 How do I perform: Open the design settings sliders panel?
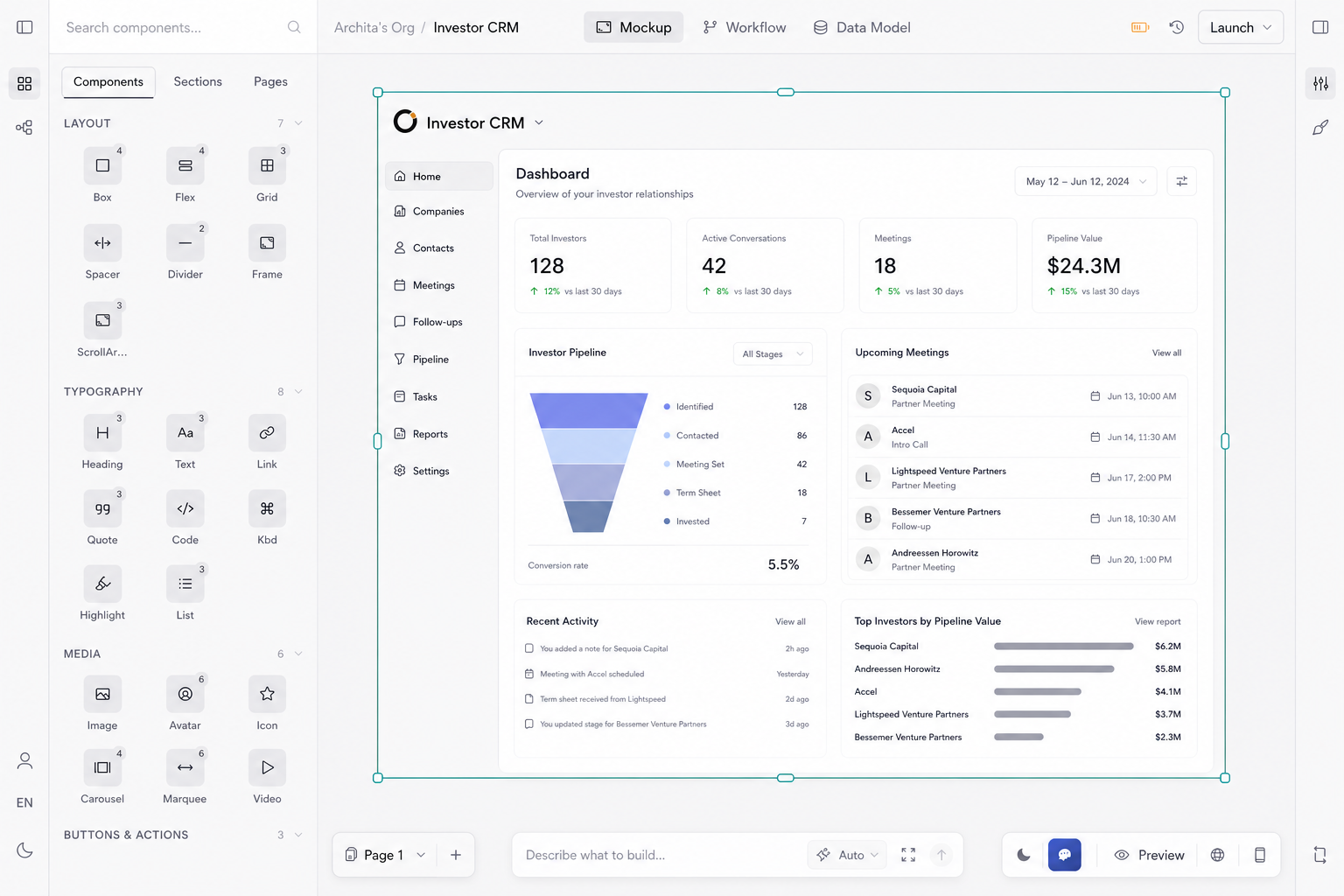(x=1320, y=84)
